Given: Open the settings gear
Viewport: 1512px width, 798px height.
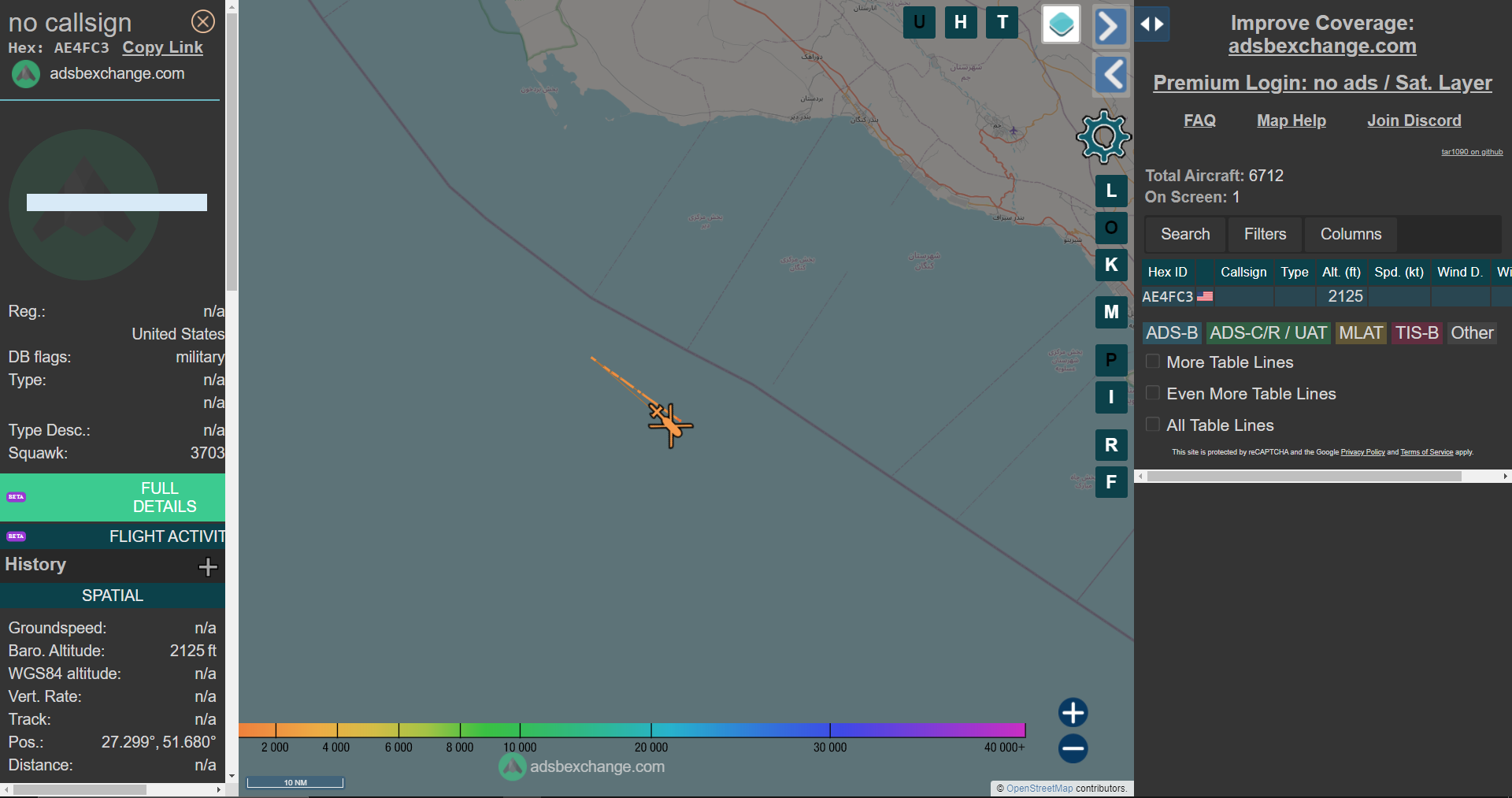Looking at the screenshot, I should pyautogui.click(x=1103, y=136).
